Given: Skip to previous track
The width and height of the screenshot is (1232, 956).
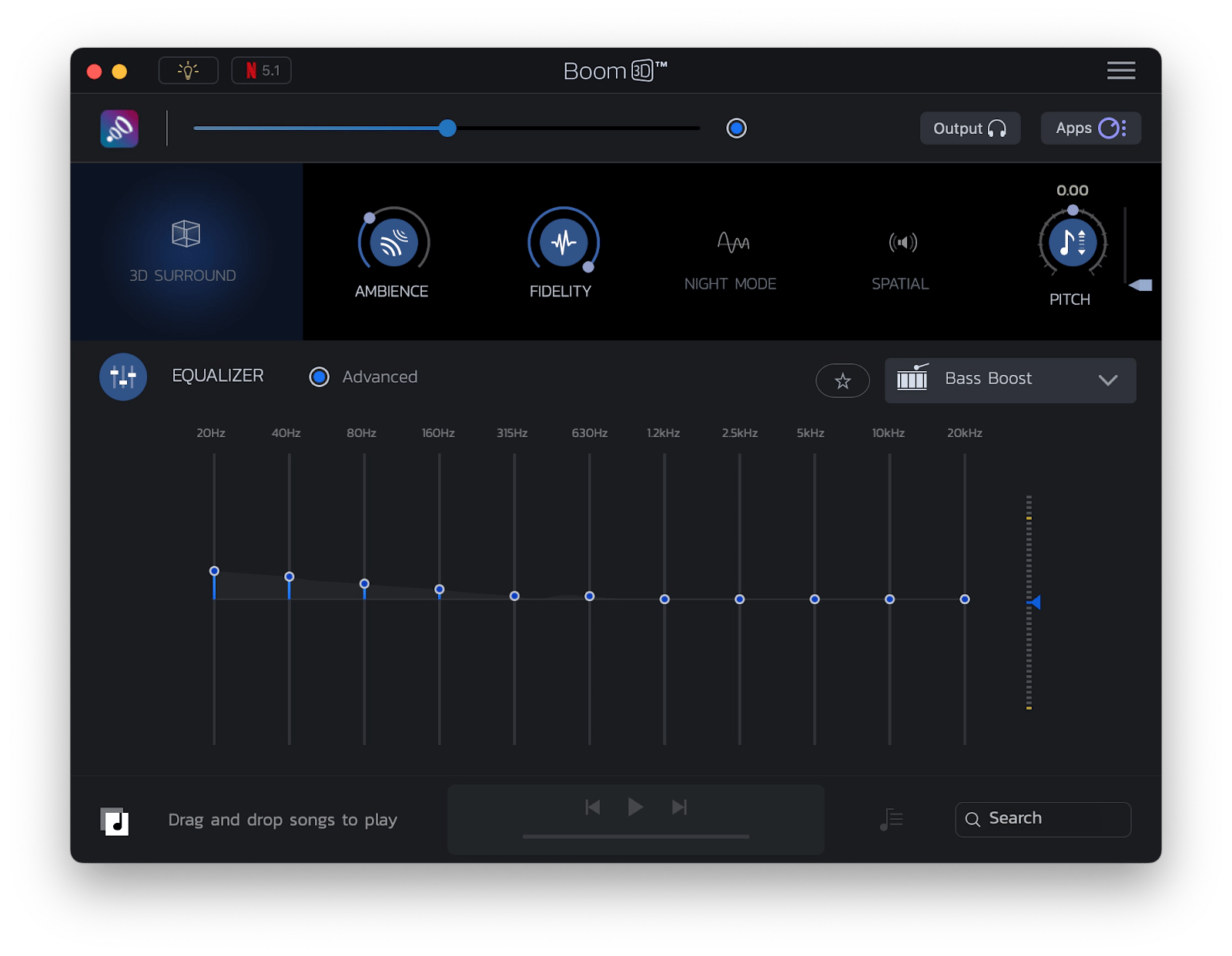Looking at the screenshot, I should click(592, 807).
